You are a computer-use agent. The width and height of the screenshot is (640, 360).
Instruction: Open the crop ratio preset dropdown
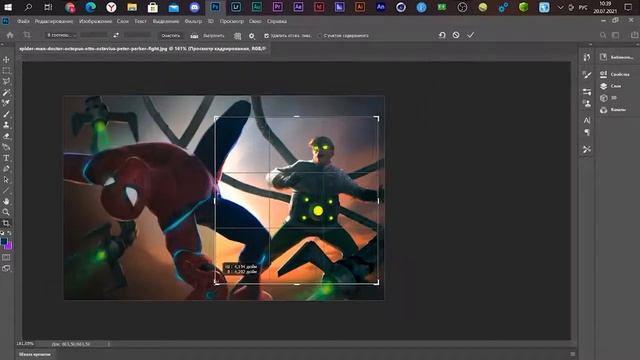coord(61,35)
